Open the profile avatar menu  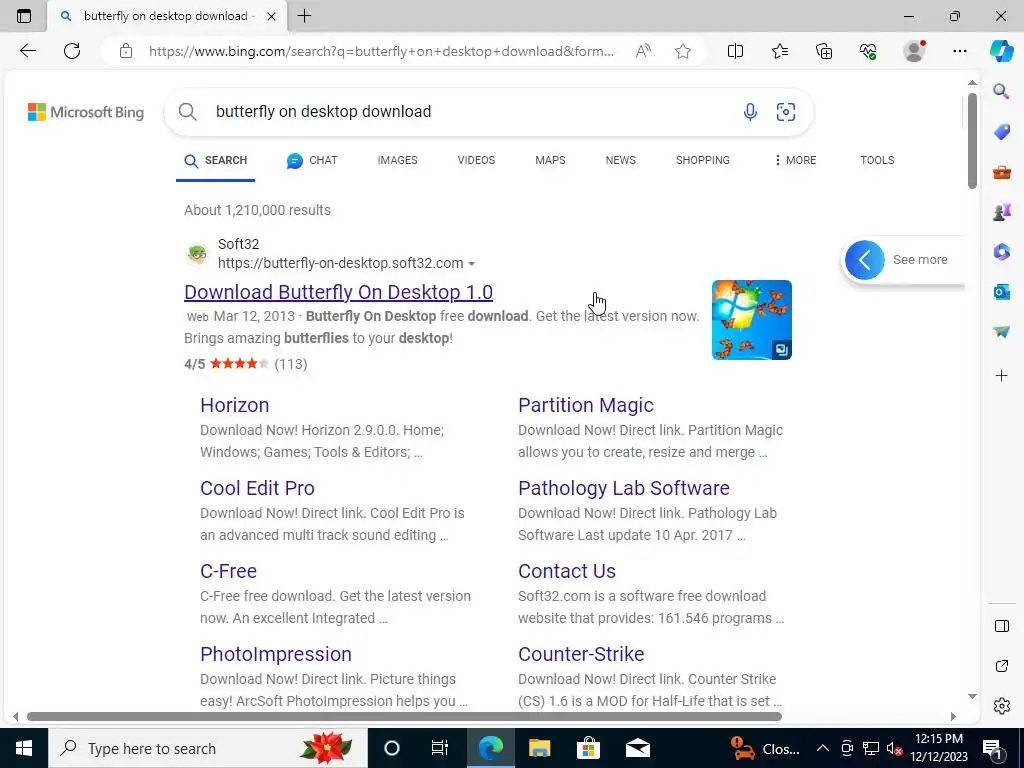point(914,51)
